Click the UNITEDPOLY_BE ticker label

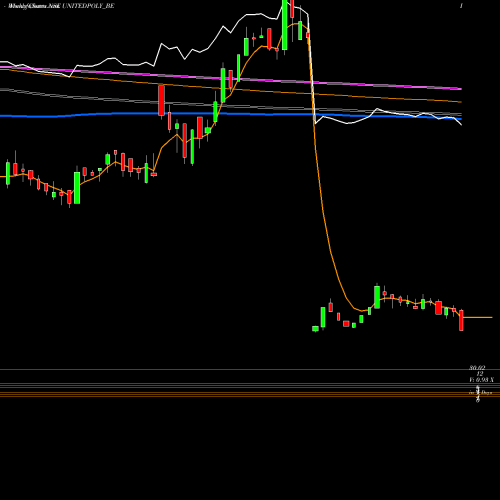point(88,6)
